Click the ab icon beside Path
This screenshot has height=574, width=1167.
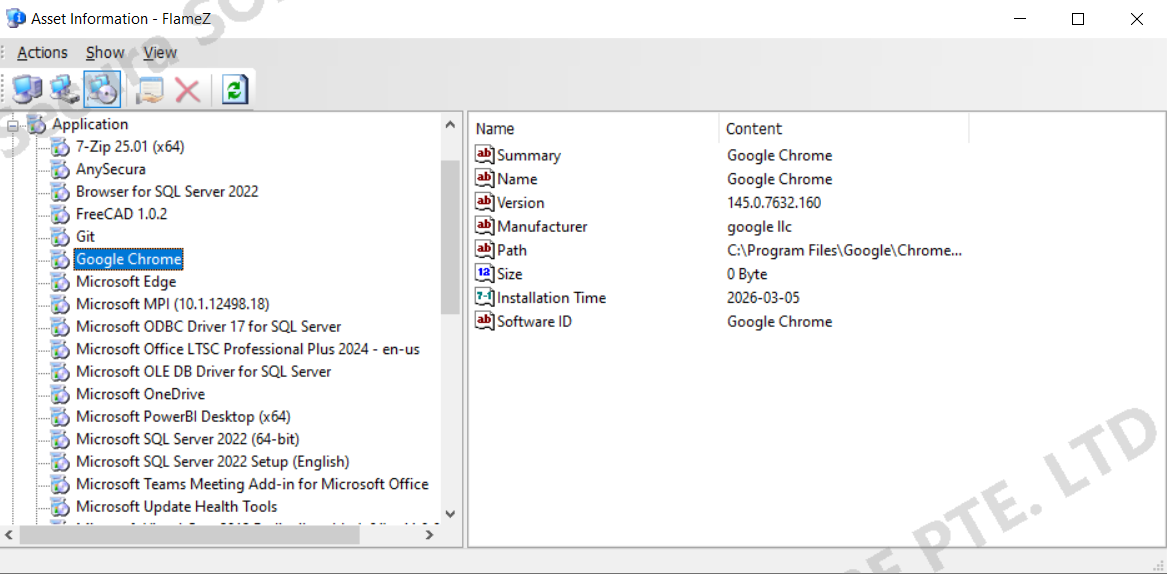click(x=485, y=250)
